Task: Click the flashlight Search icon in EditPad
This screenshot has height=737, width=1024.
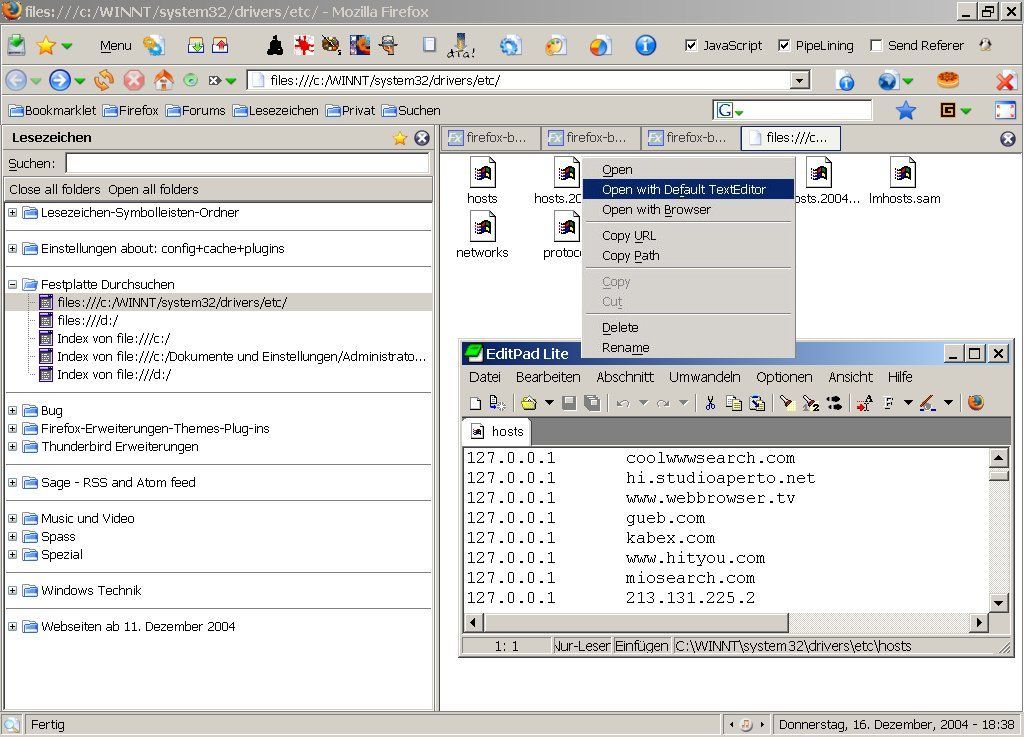Action: [787, 403]
